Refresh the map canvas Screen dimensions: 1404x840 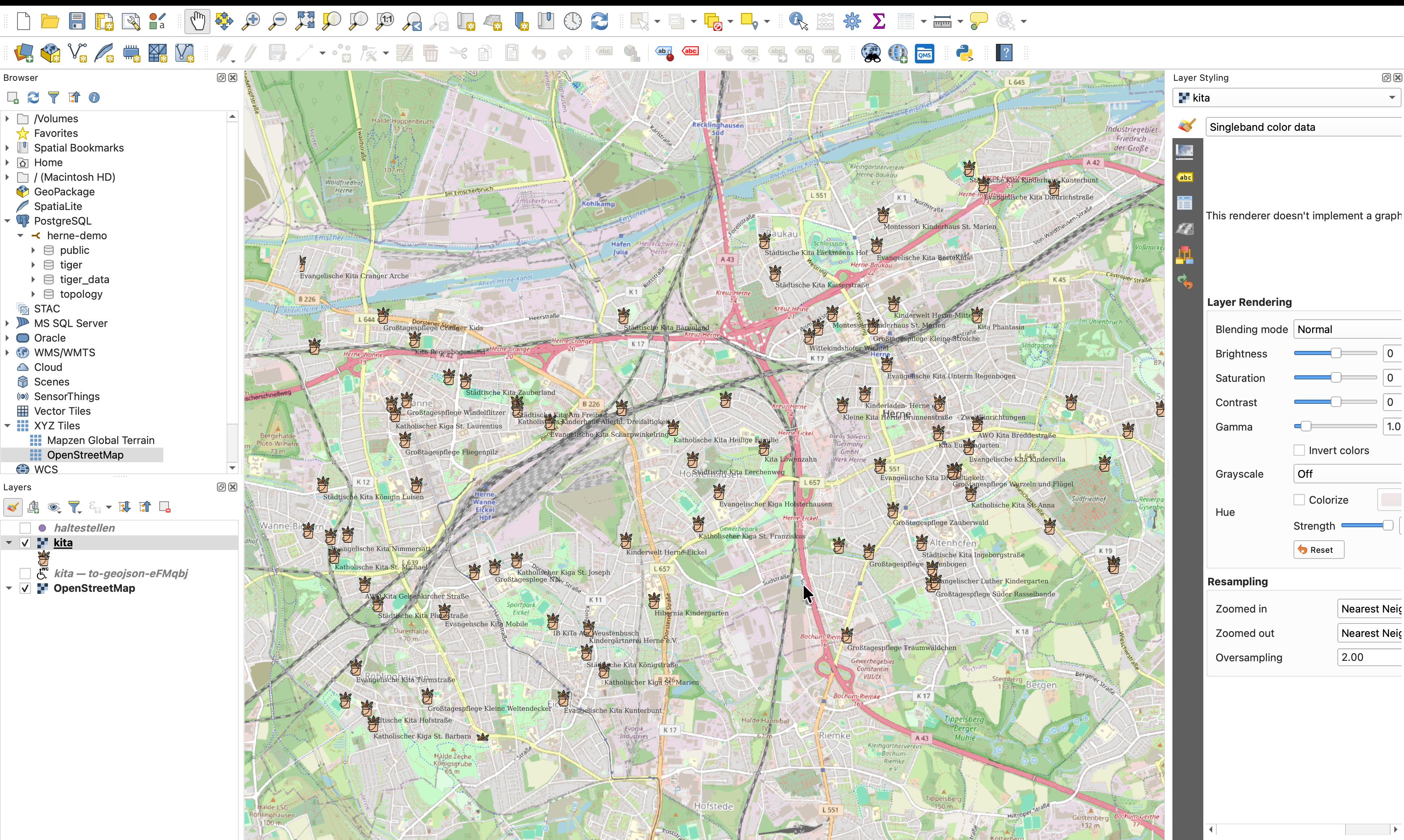600,22
